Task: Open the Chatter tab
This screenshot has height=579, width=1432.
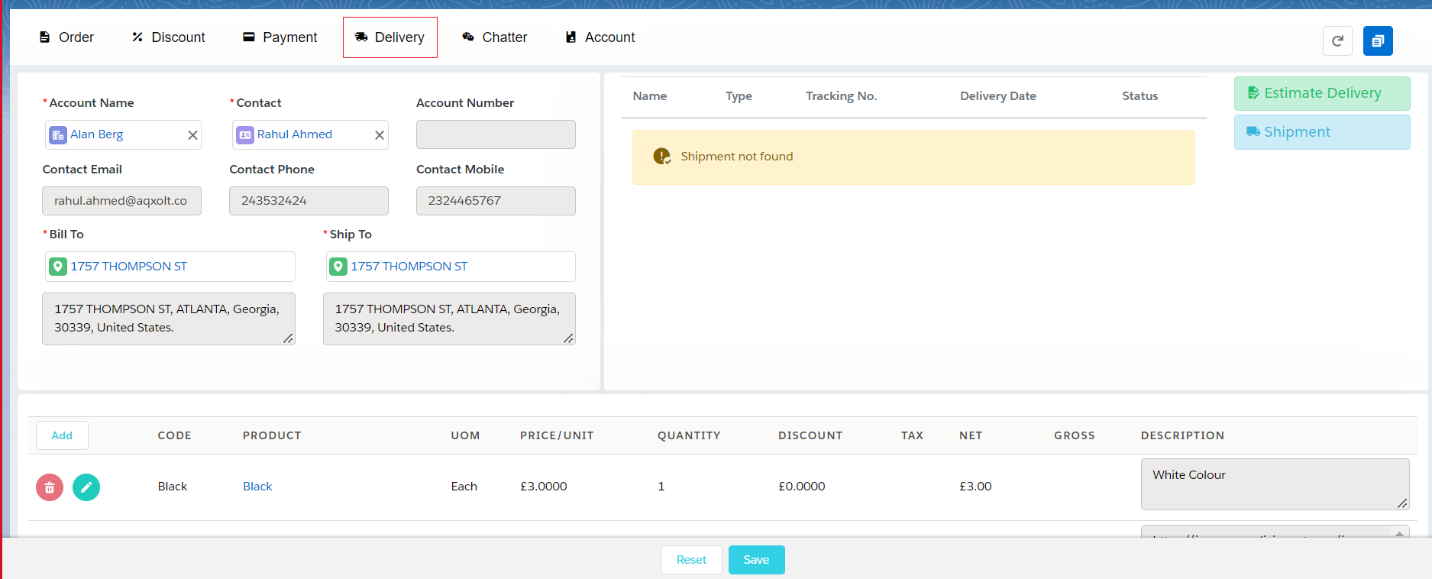Action: [494, 37]
